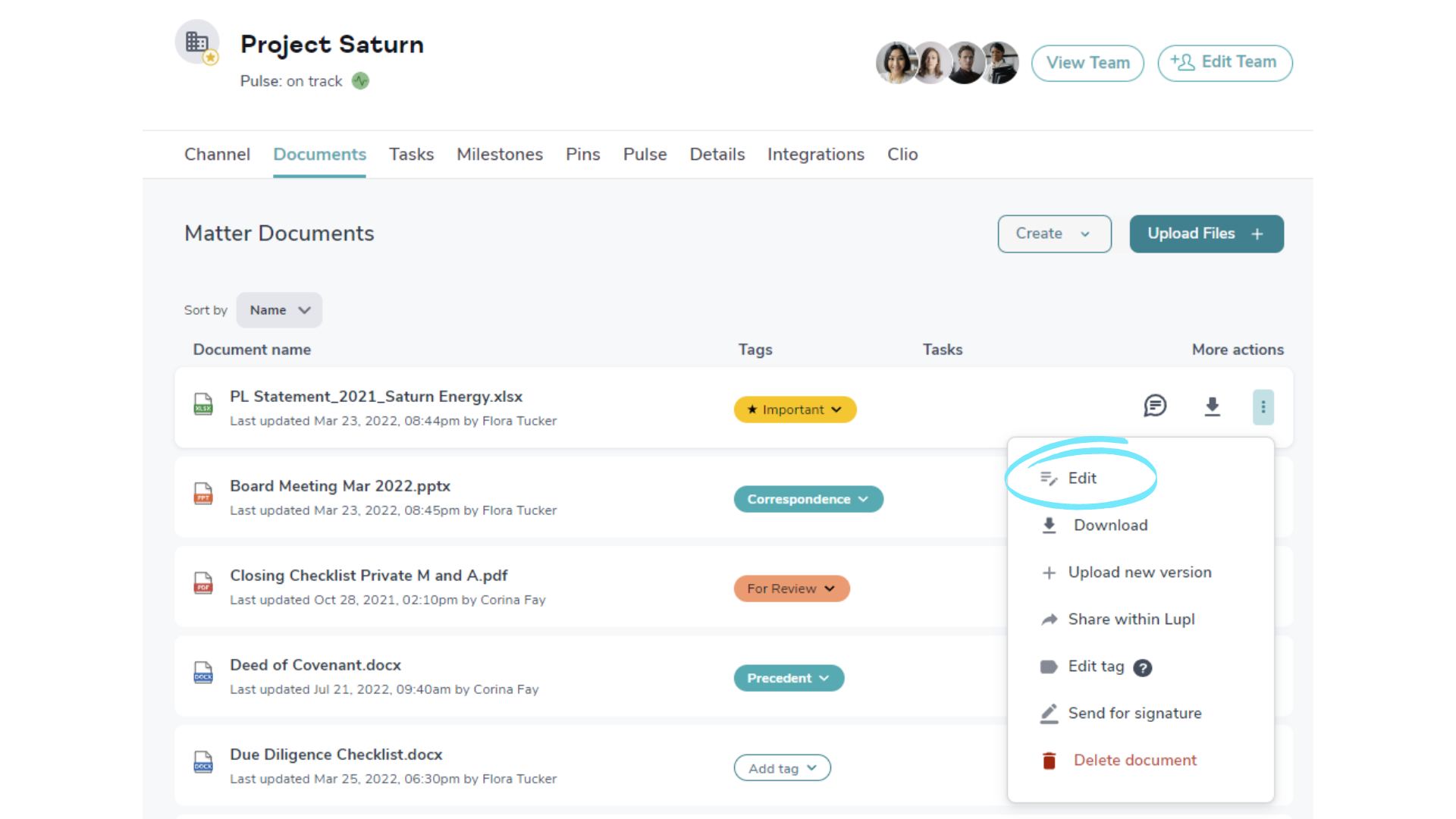1456x819 pixels.
Task: Click the Upload Files button
Action: click(1206, 234)
